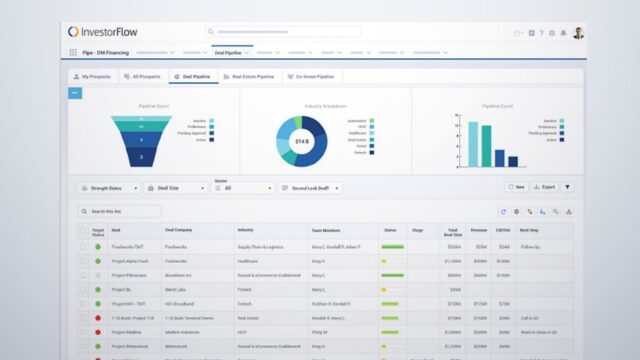The image size is (640, 360).
Task: Tick the select-all checkbox in the table header
Action: (x=83, y=231)
